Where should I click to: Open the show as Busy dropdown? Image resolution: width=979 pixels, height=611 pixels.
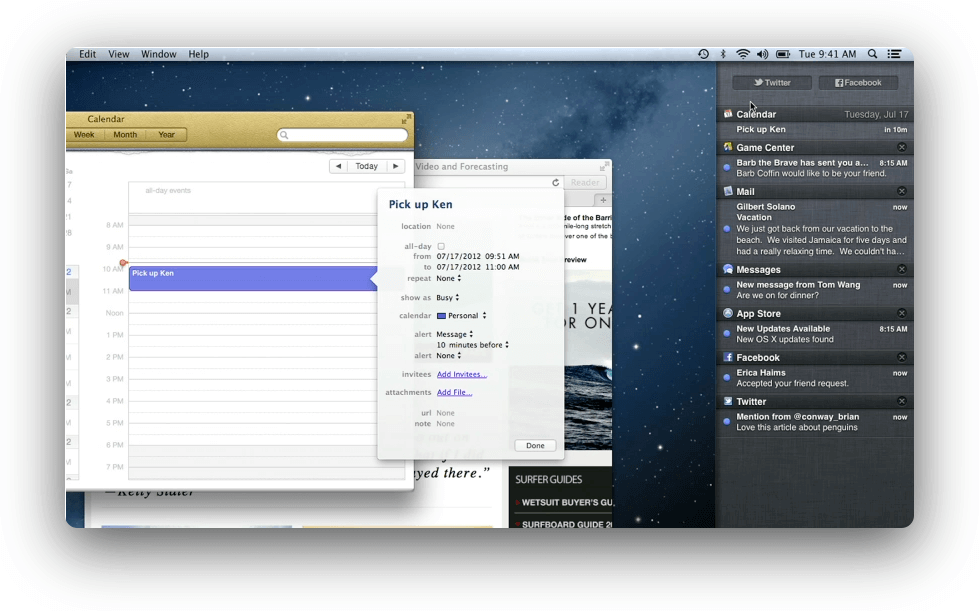coord(448,298)
